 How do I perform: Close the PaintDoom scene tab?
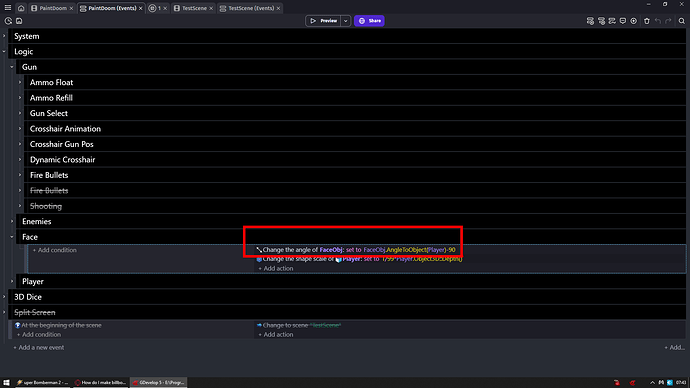[x=71, y=8]
